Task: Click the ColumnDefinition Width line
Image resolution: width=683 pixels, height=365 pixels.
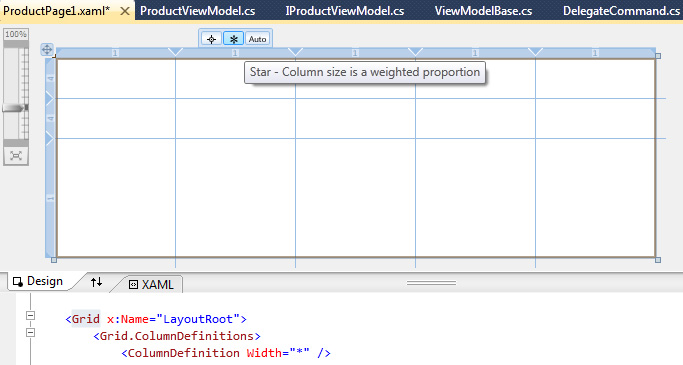Action: [226, 353]
